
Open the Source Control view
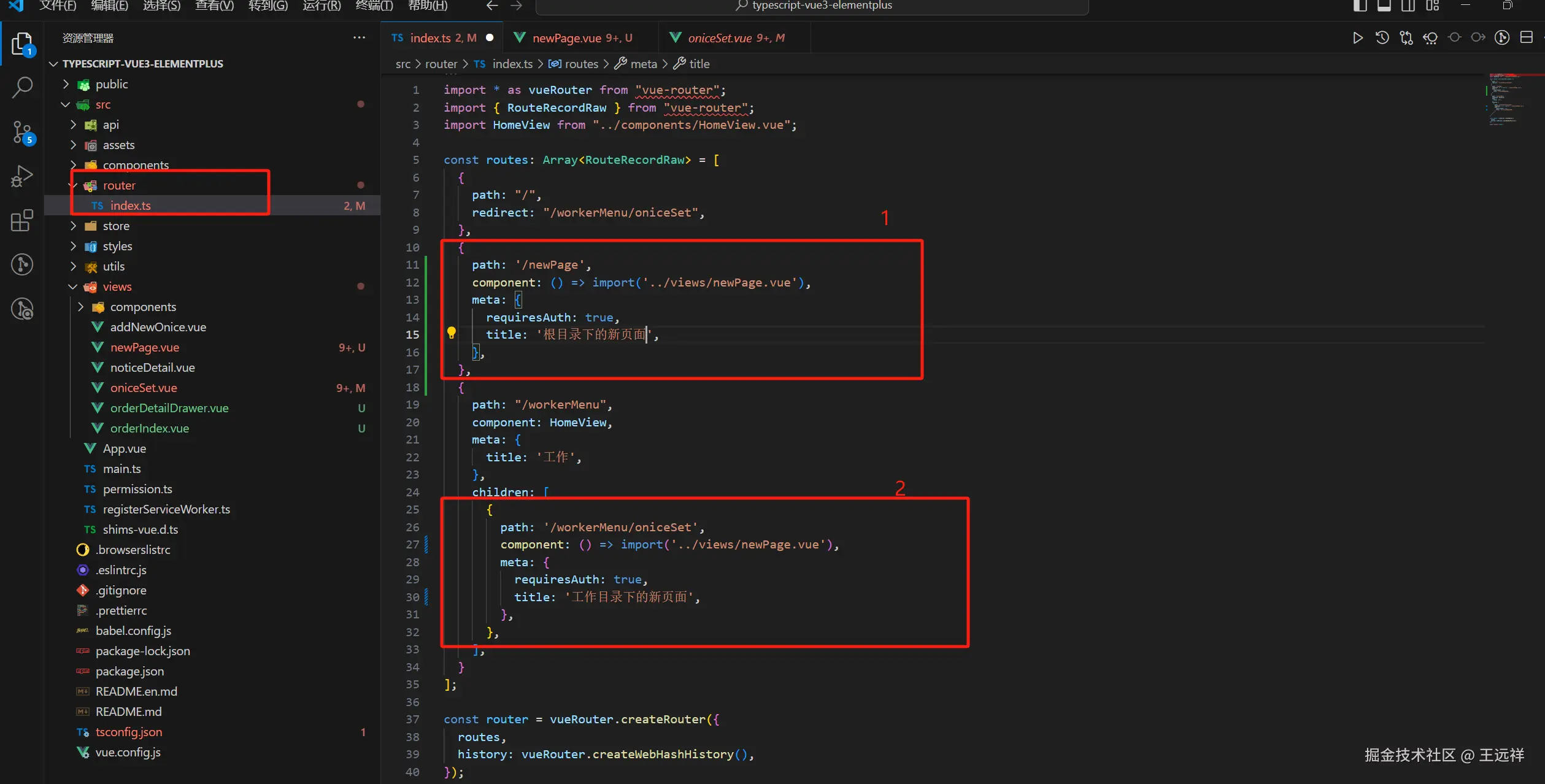[x=22, y=132]
